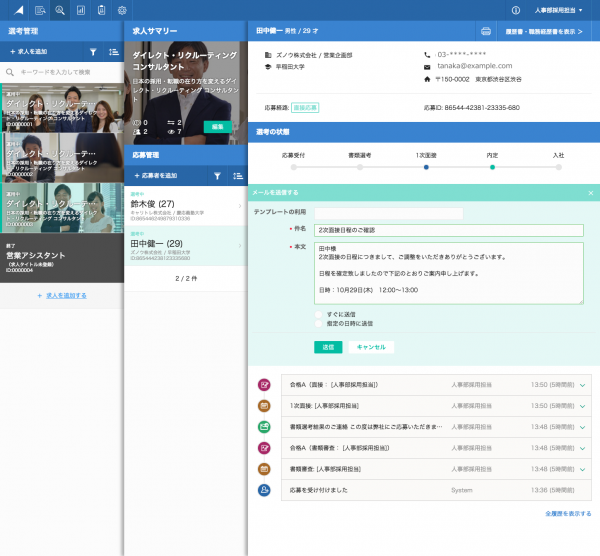600x556 pixels.
Task: Expand the 書類選考結果のご連絡 history row
Action: click(x=582, y=427)
